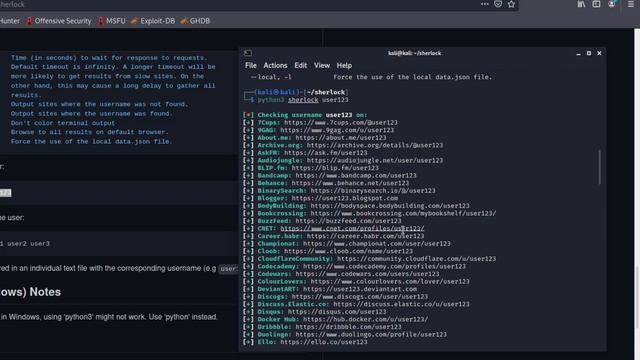The width and height of the screenshot is (640, 360).
Task: Click the Blogger result URL
Action: coord(344,198)
